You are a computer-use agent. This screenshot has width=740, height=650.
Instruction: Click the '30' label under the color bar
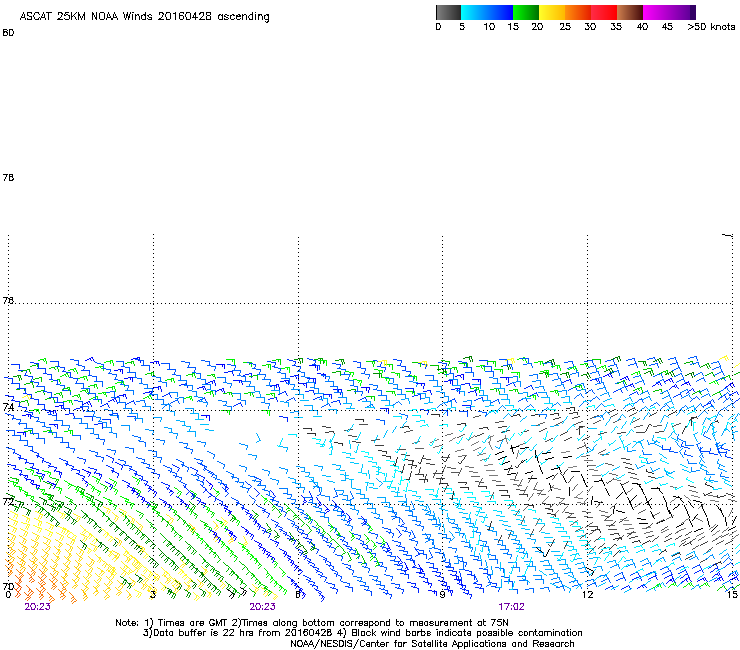(x=590, y=27)
